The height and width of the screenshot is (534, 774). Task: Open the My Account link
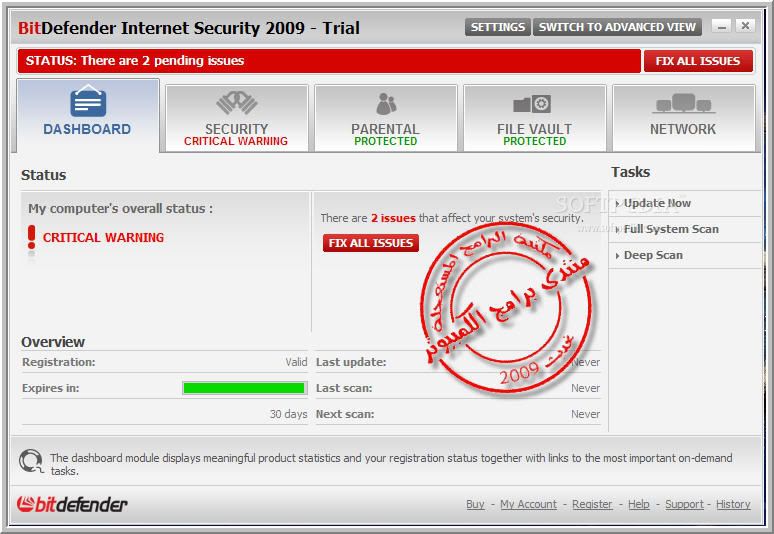528,504
